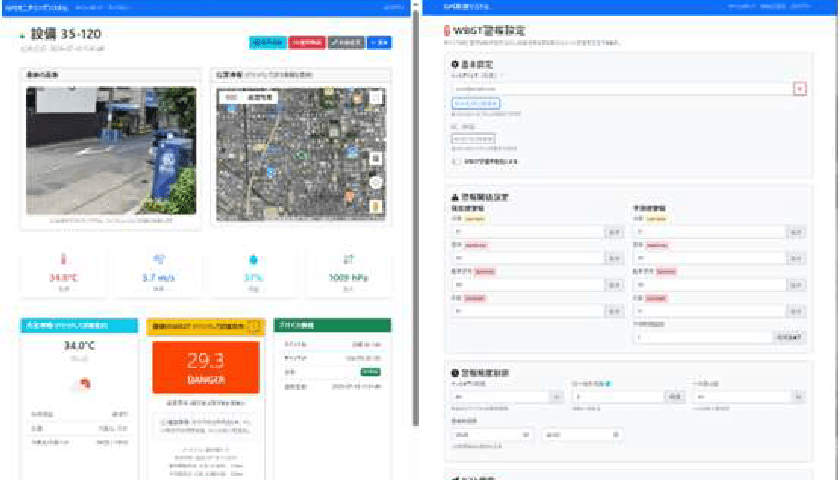Open the latest camera image of device 35-120
The width and height of the screenshot is (840, 480).
pyautogui.click(x=111, y=151)
